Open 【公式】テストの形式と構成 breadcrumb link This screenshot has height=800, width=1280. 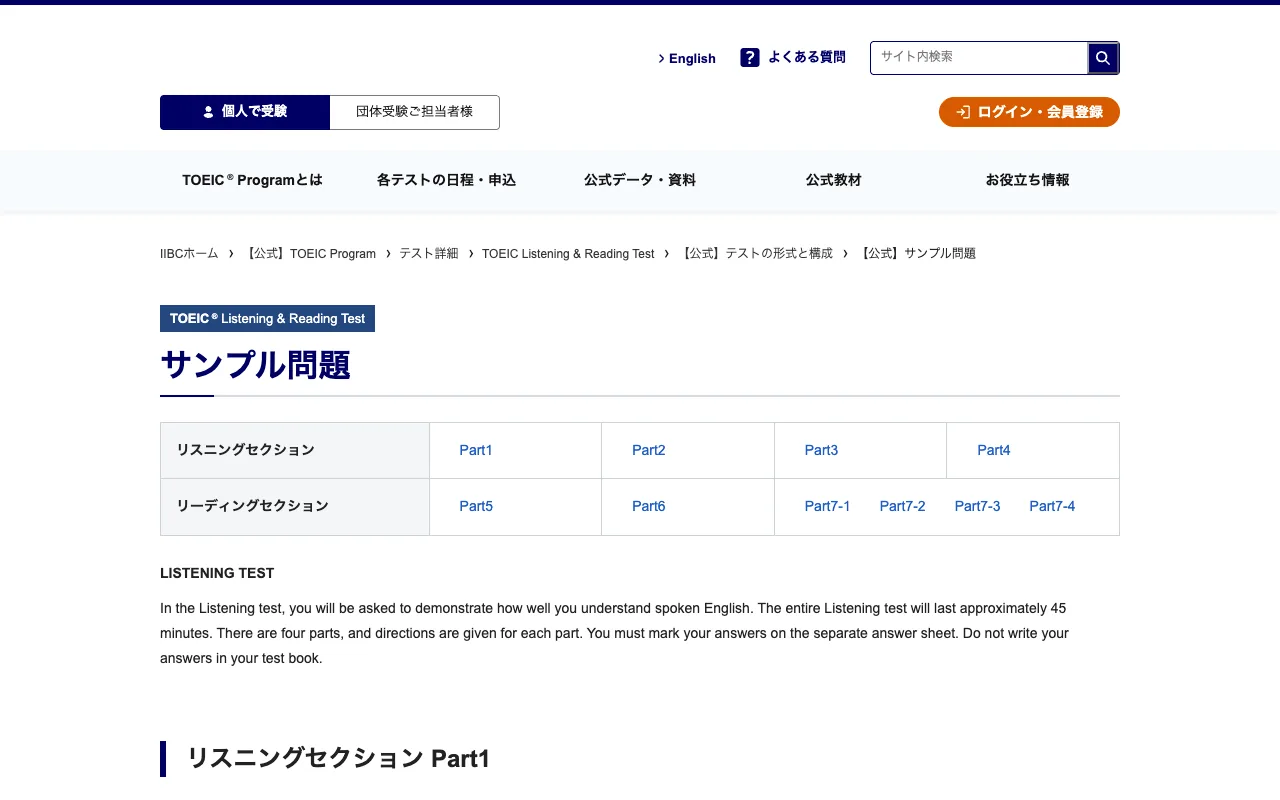[x=756, y=254]
